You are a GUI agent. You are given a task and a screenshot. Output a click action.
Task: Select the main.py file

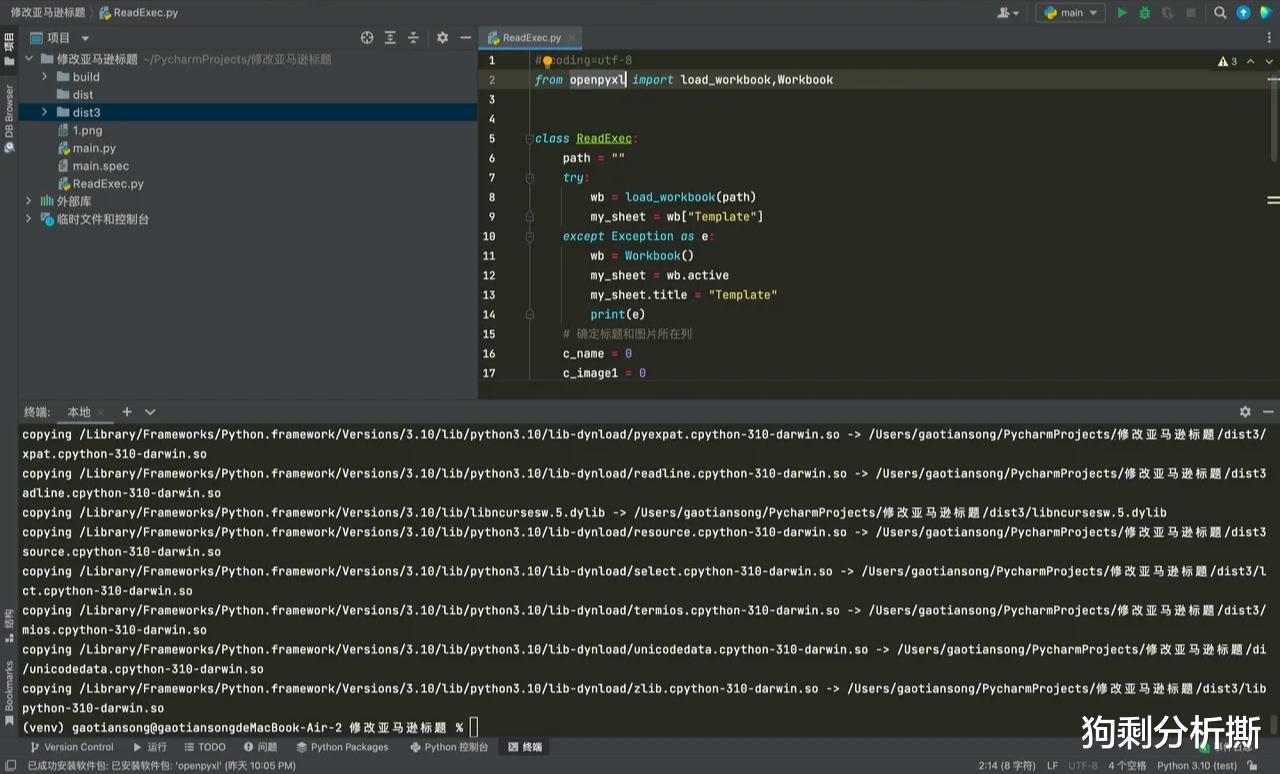(x=95, y=147)
